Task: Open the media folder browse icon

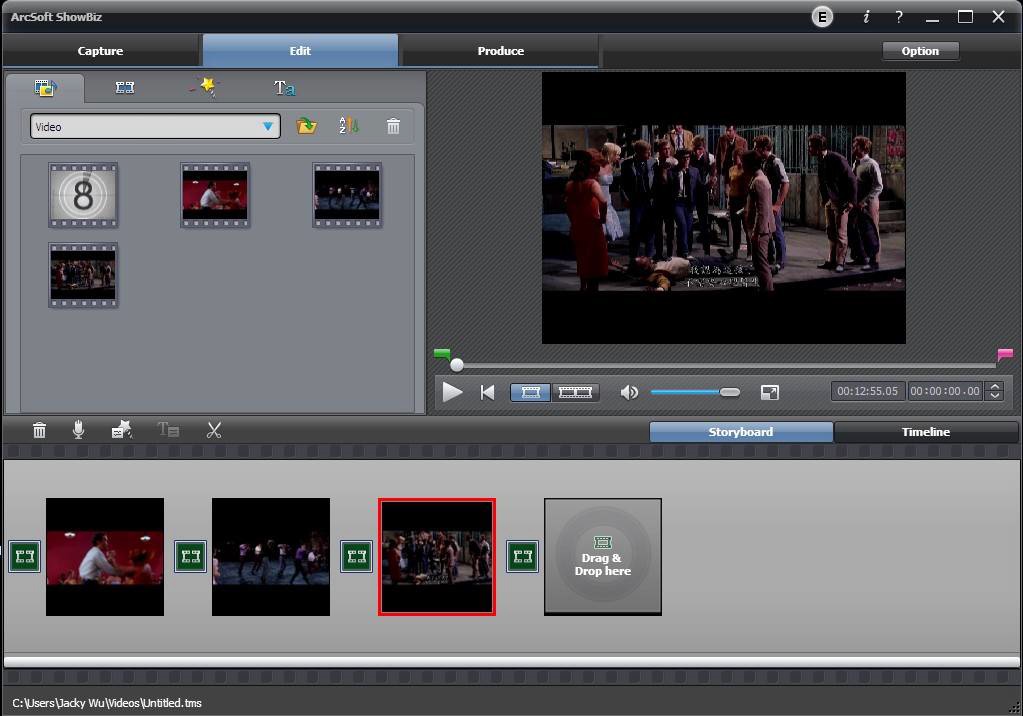Action: 307,126
